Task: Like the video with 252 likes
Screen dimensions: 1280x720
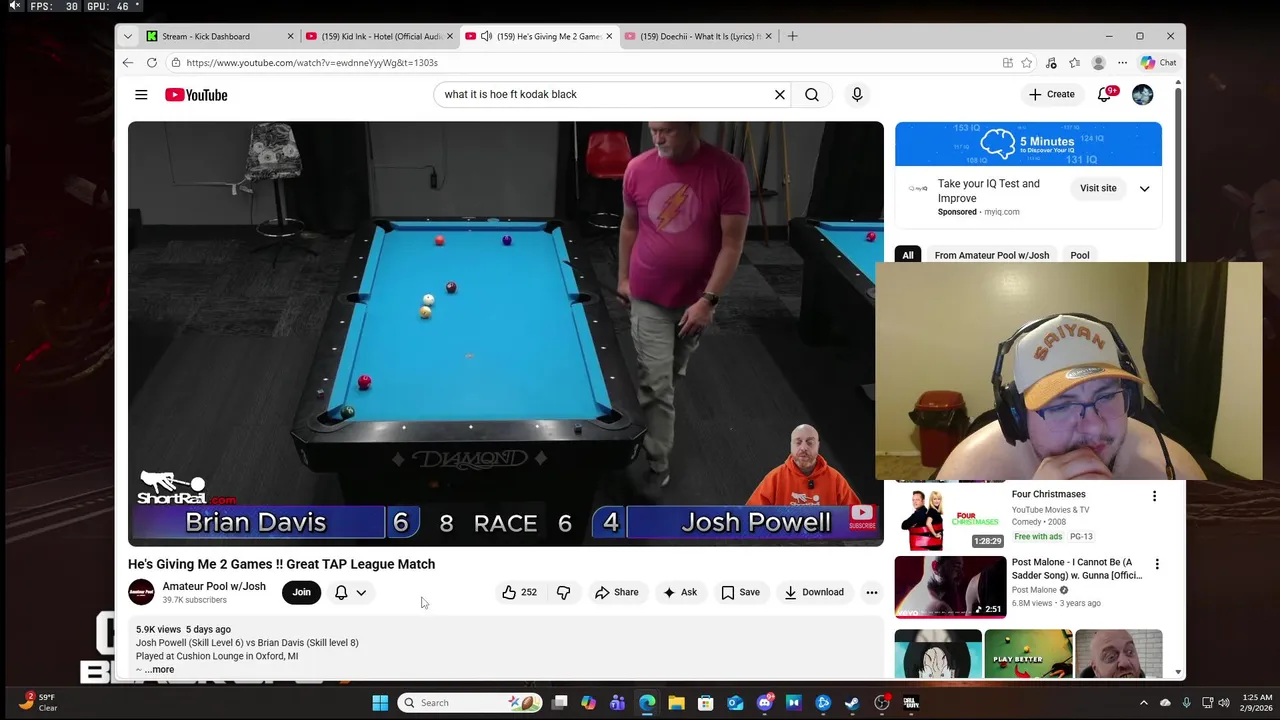Action: [x=520, y=592]
